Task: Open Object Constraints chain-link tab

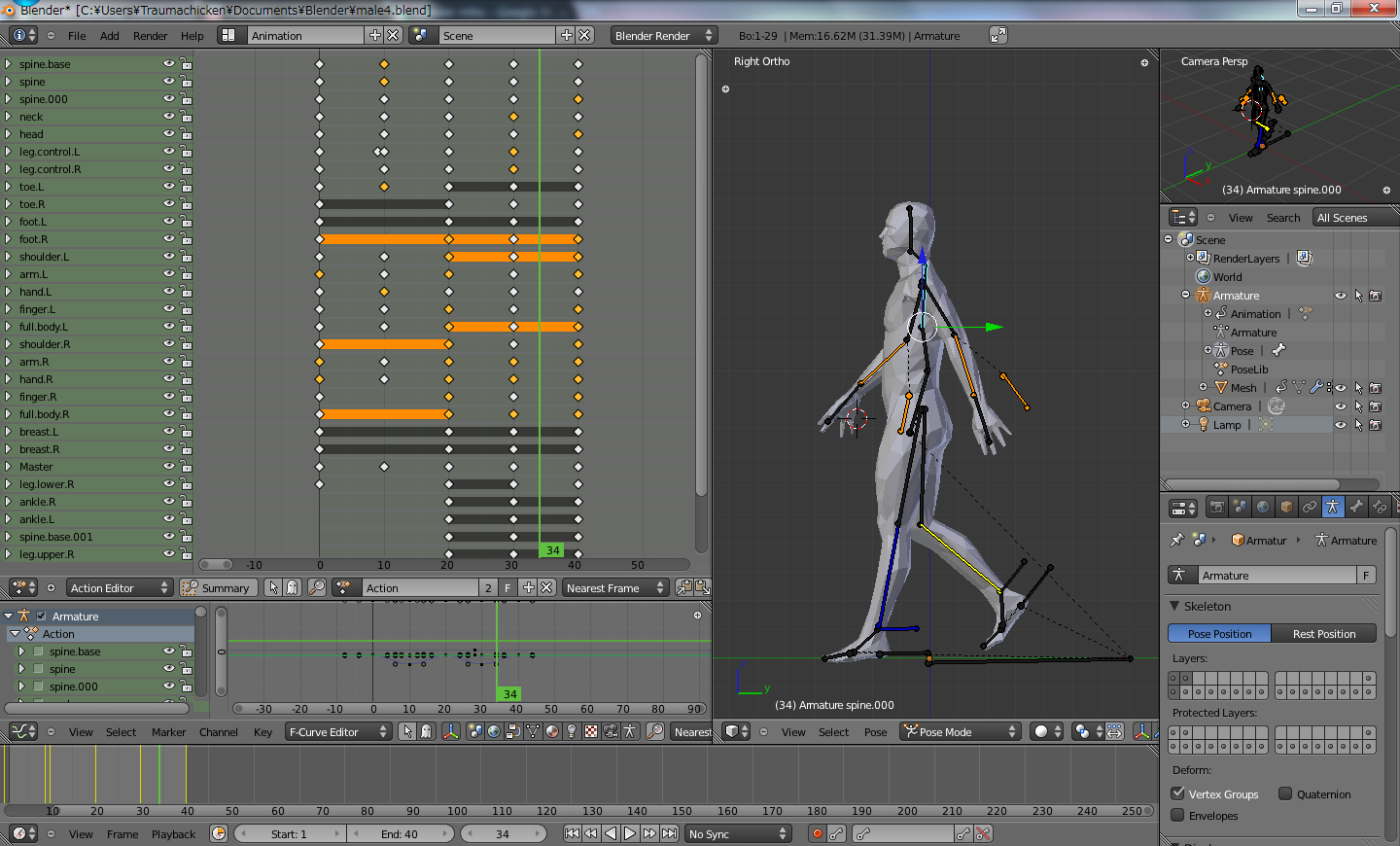Action: (x=1310, y=507)
